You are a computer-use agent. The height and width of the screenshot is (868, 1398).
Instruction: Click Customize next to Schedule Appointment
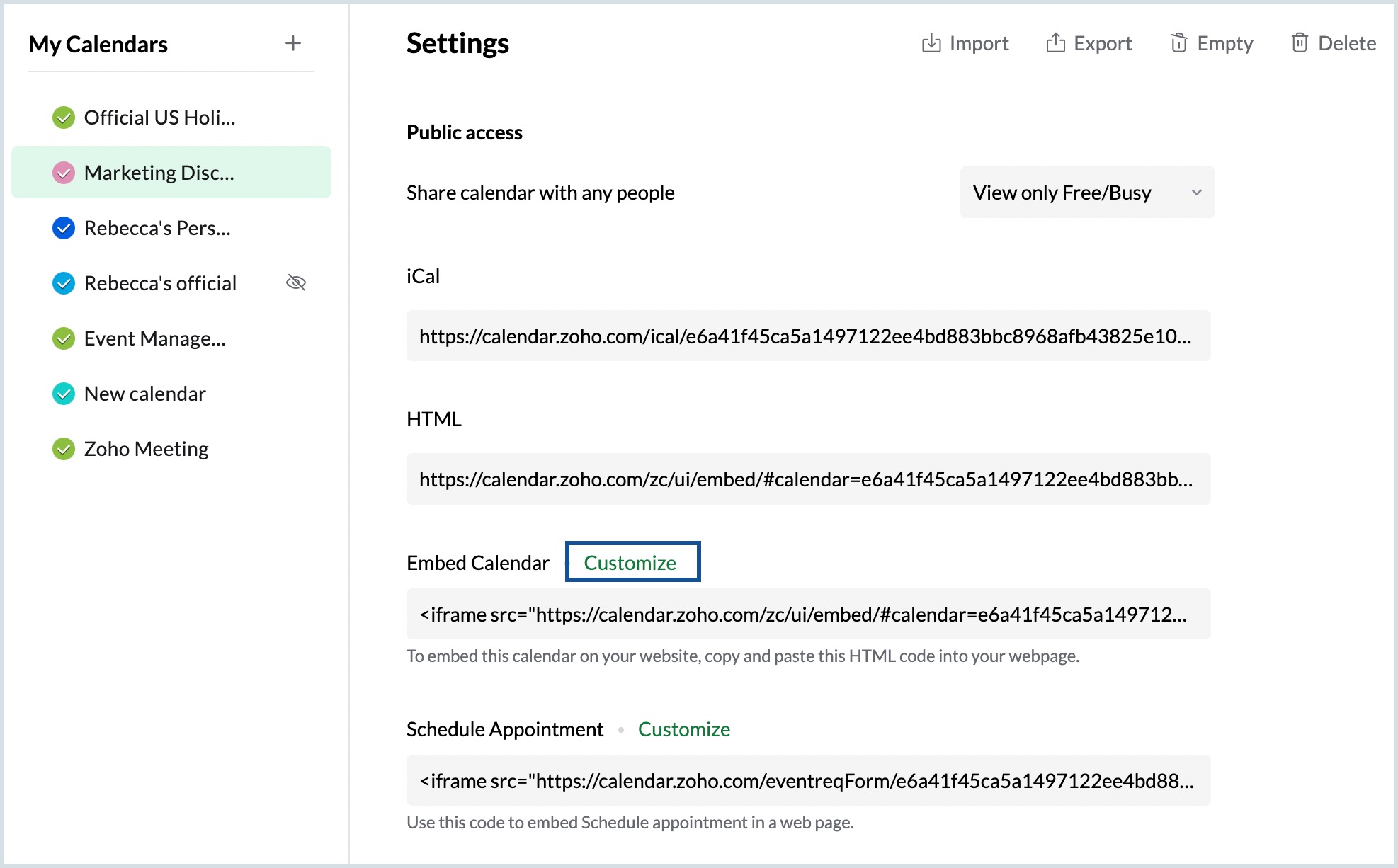point(683,729)
